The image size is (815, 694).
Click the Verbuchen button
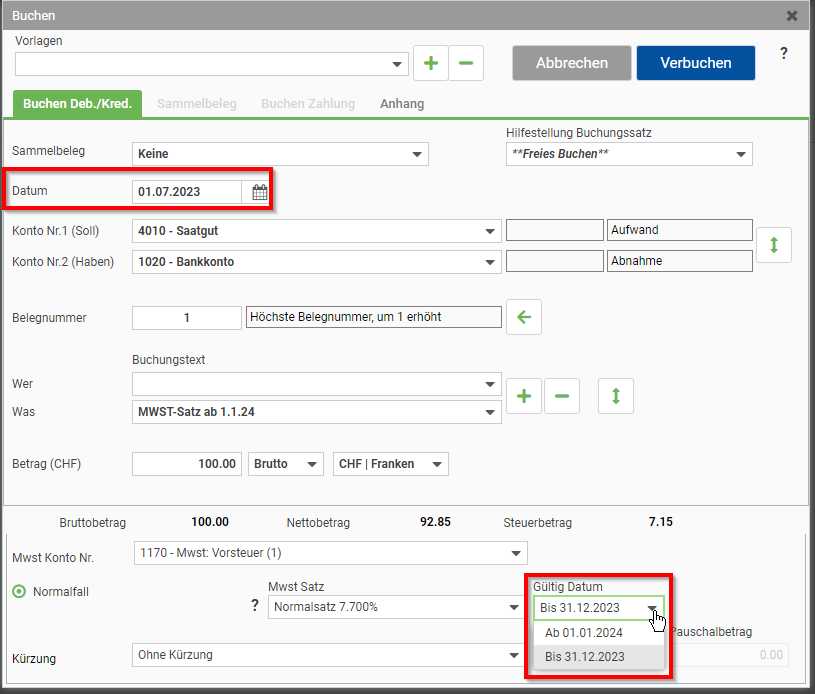coord(695,63)
